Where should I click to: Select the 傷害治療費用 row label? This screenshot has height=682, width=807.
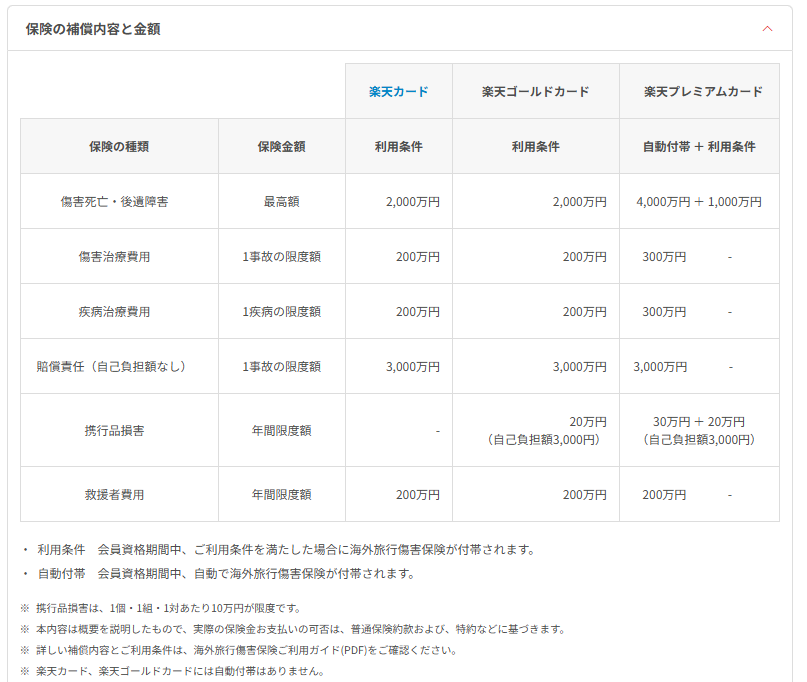(114, 256)
